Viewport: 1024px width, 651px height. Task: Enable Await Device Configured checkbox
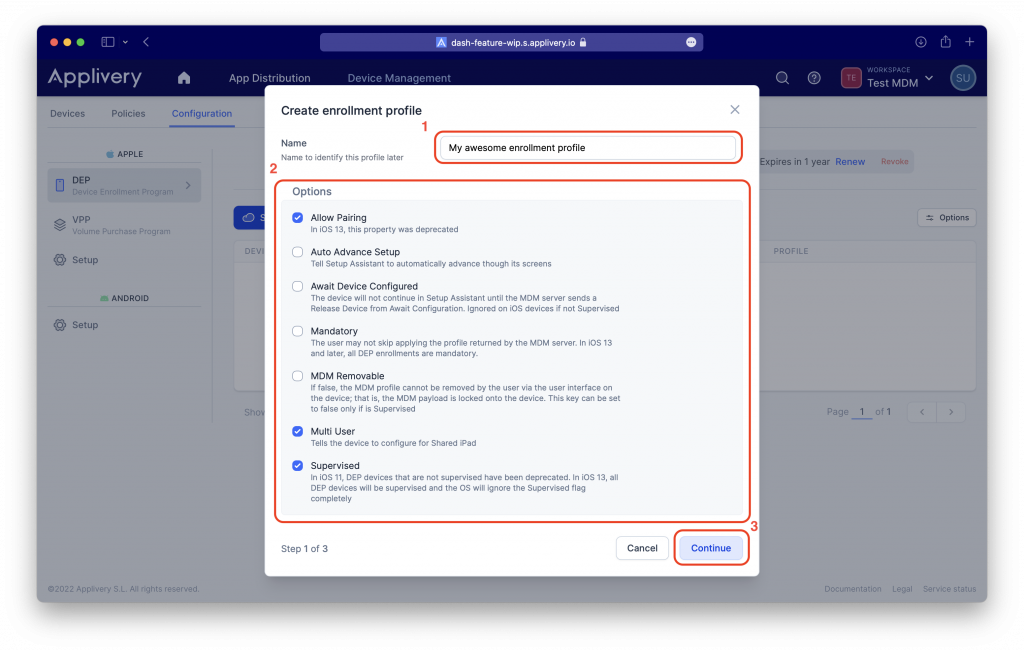point(298,286)
